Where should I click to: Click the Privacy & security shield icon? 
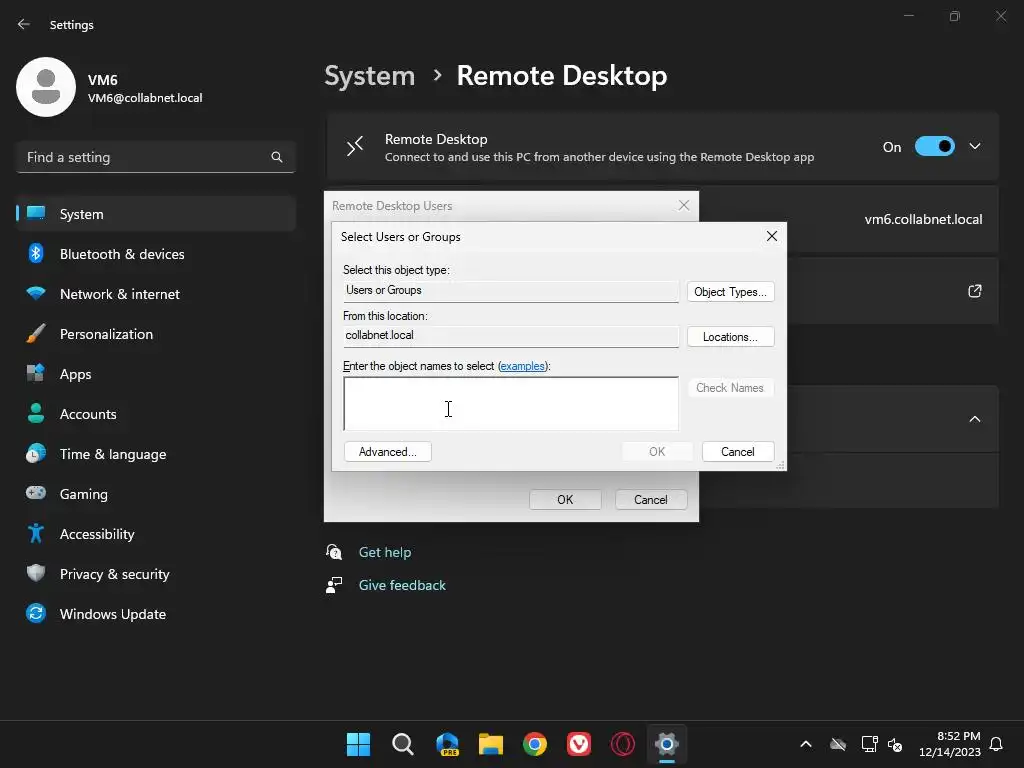coord(36,573)
